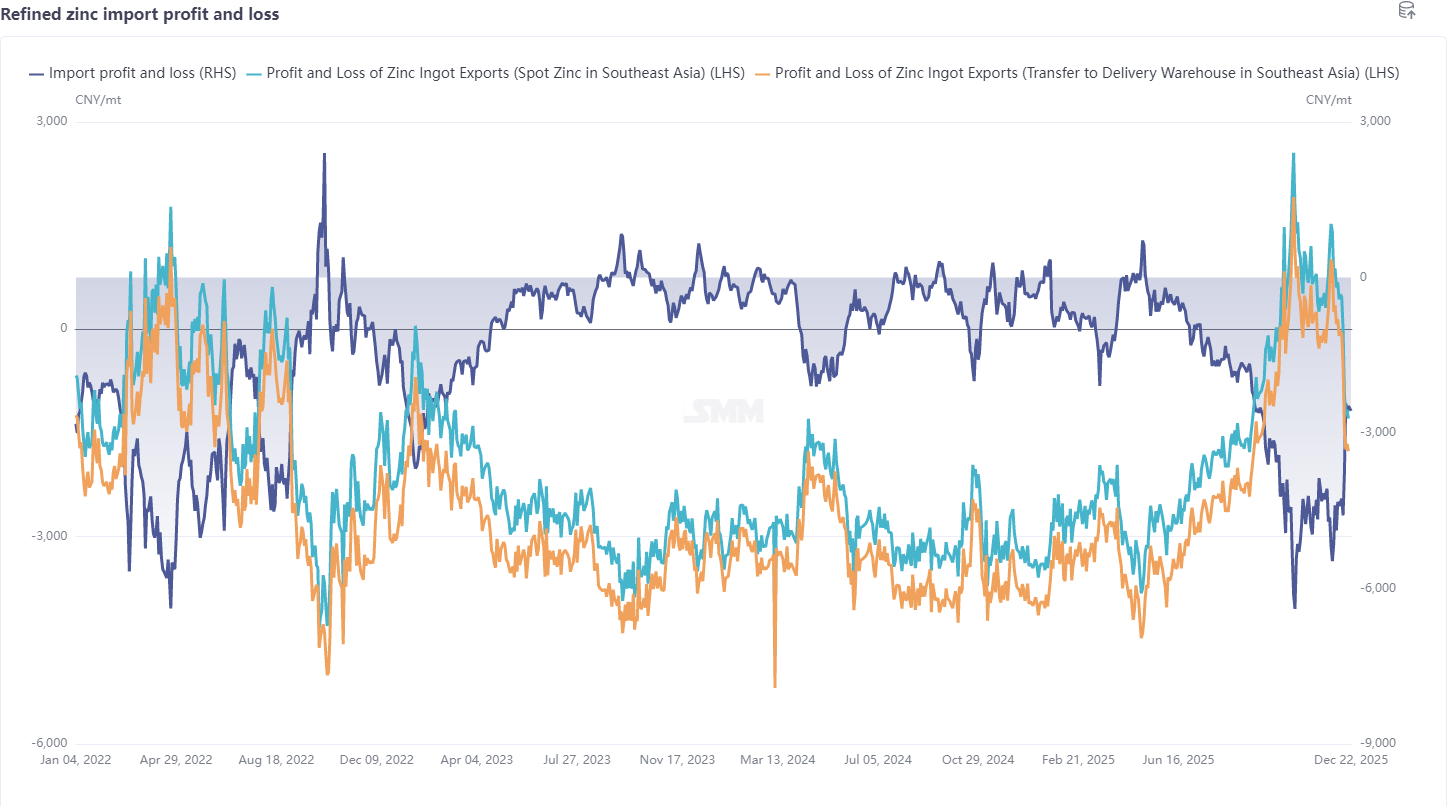Toggle Transfer to Delivery Warehouse series text

coord(1086,73)
